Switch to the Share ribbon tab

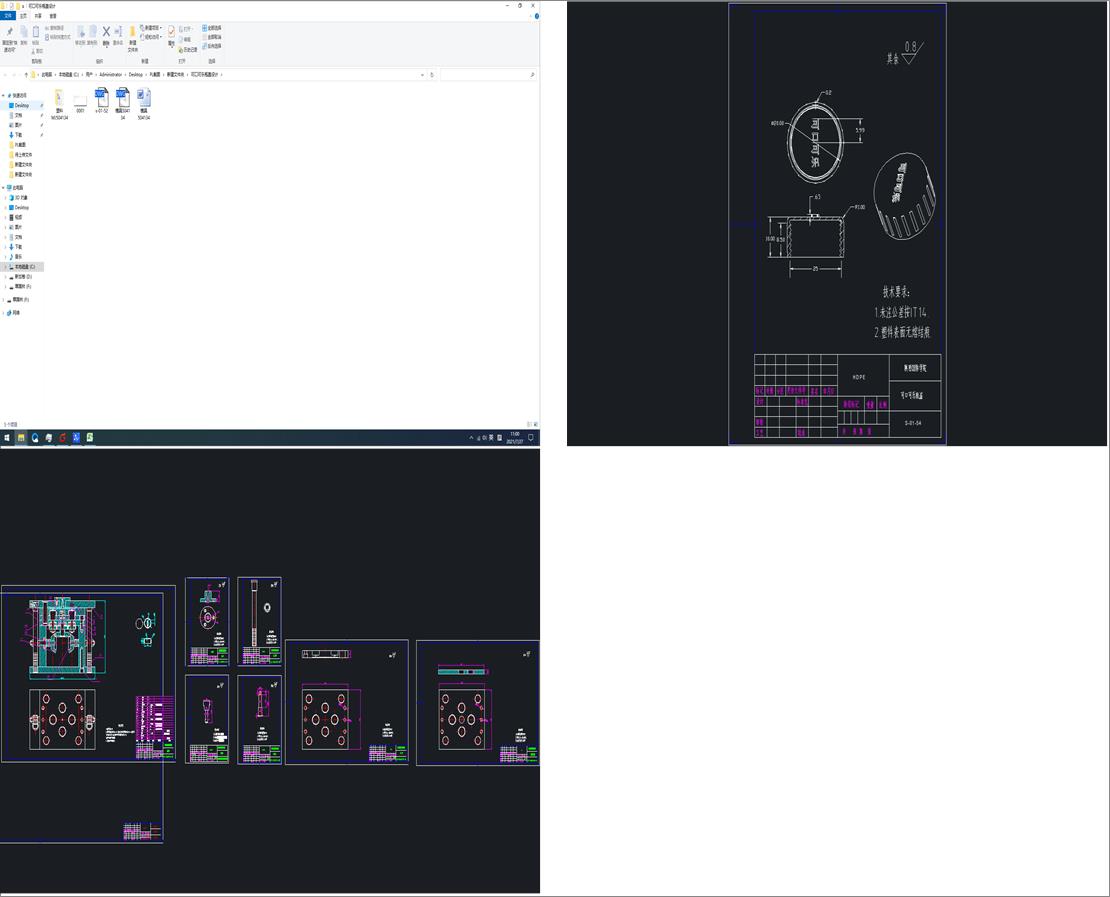38,16
